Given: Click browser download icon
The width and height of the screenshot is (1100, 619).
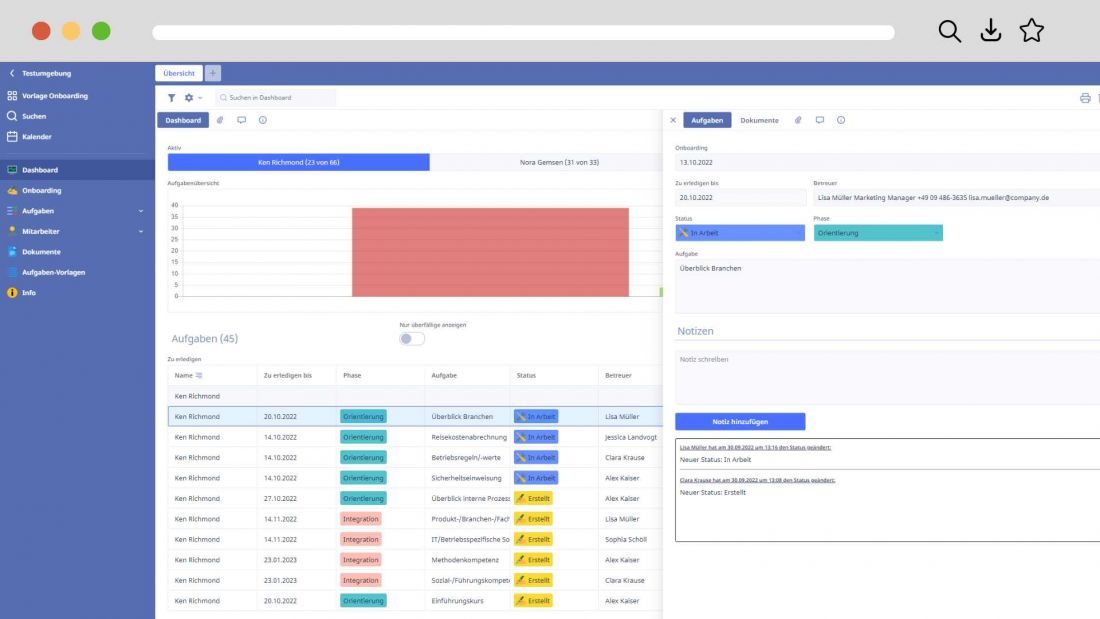Looking at the screenshot, I should pos(990,31).
